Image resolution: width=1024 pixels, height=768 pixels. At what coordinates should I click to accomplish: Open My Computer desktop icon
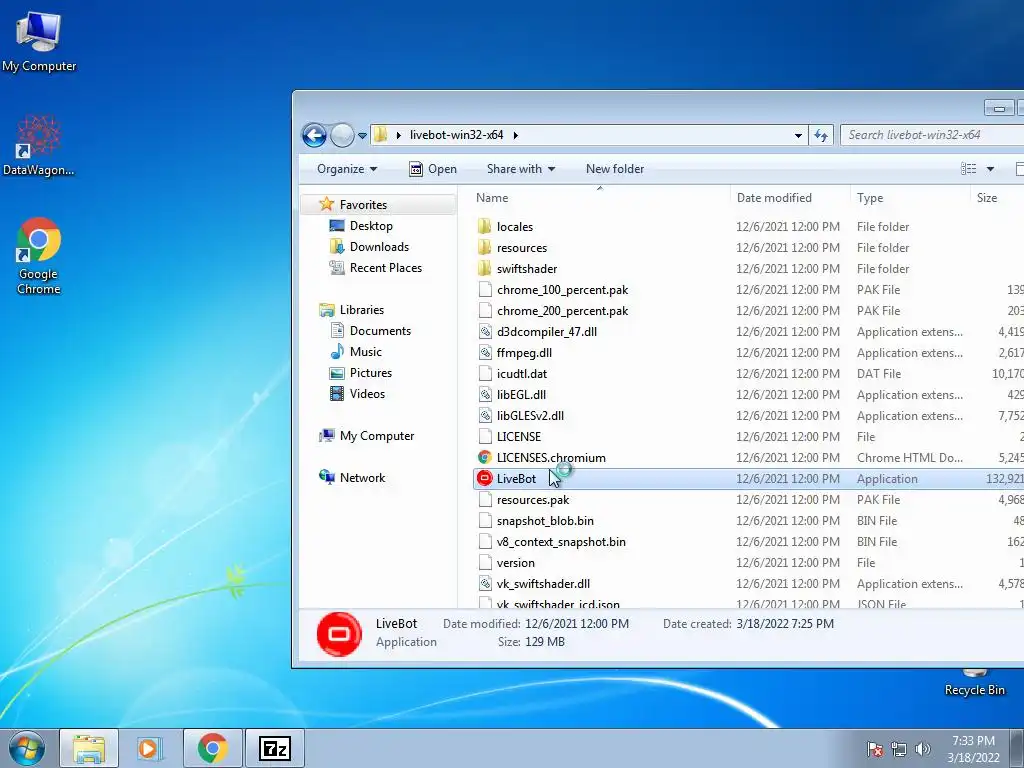pyautogui.click(x=39, y=40)
